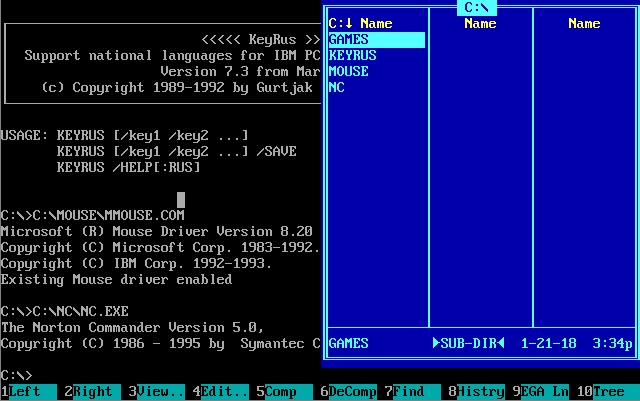
Task: Click the usage line ending with /SAVE
Action: pos(176,151)
